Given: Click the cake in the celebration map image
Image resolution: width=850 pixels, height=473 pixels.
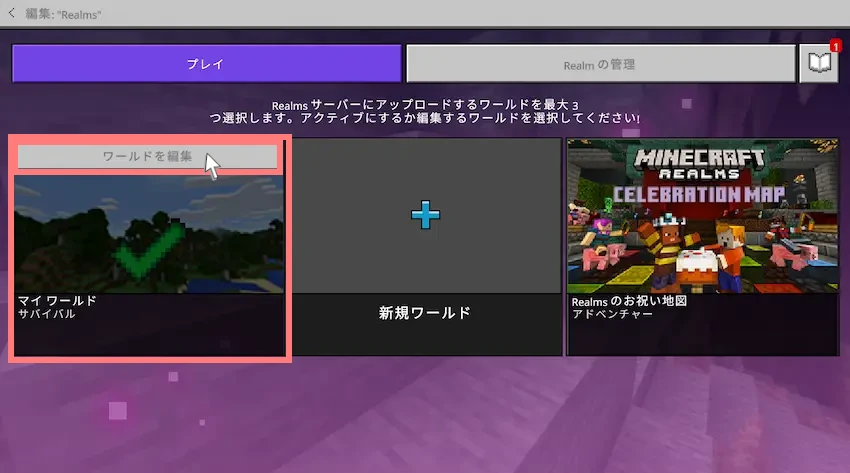Looking at the screenshot, I should click(692, 262).
